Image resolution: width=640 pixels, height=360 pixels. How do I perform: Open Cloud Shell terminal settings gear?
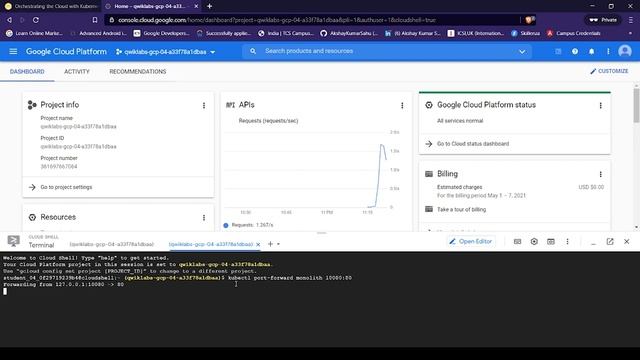[534, 242]
